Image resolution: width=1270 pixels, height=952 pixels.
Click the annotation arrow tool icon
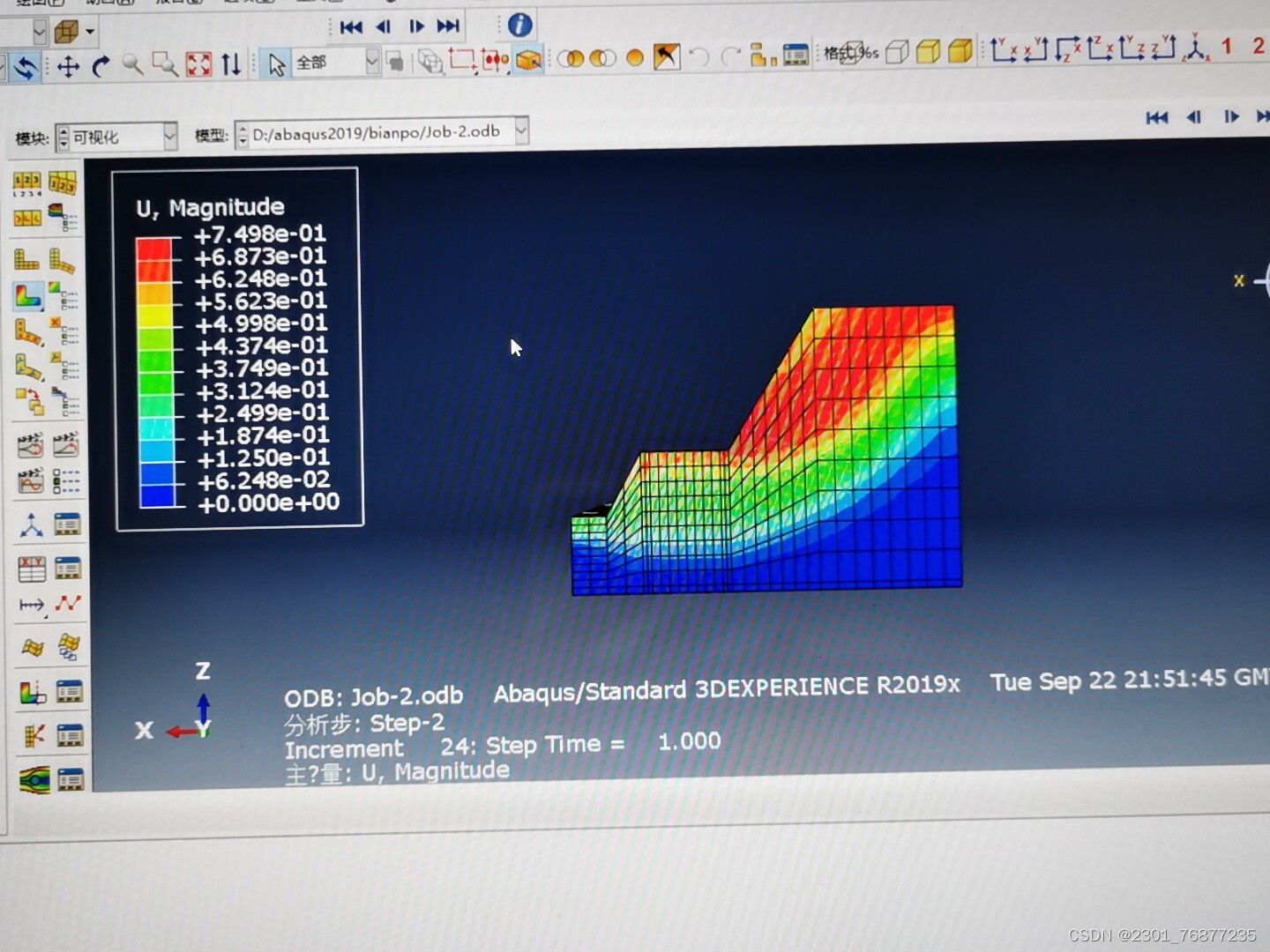667,56
